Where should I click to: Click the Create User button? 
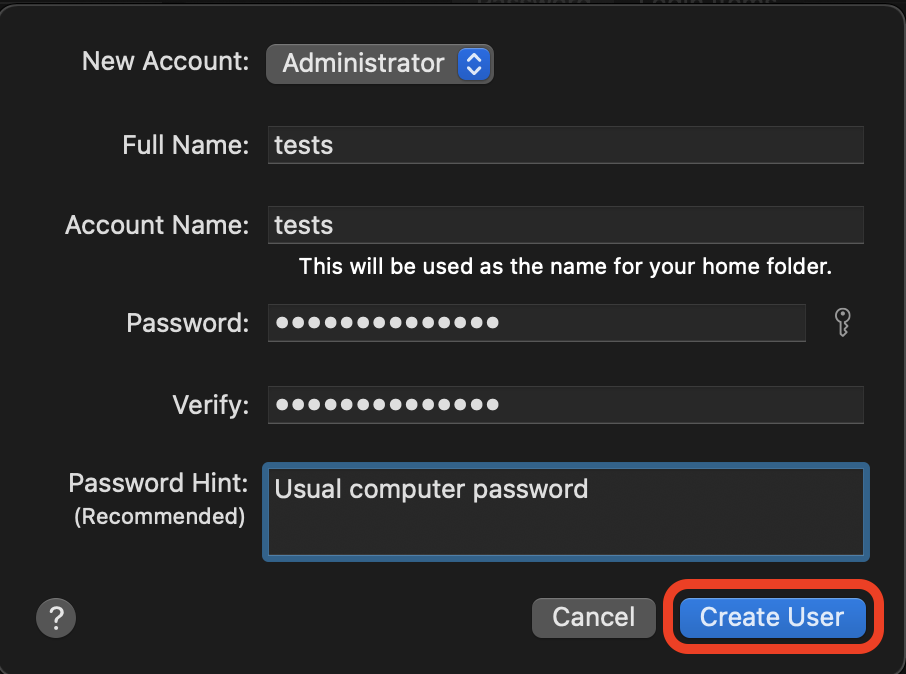pos(771,617)
